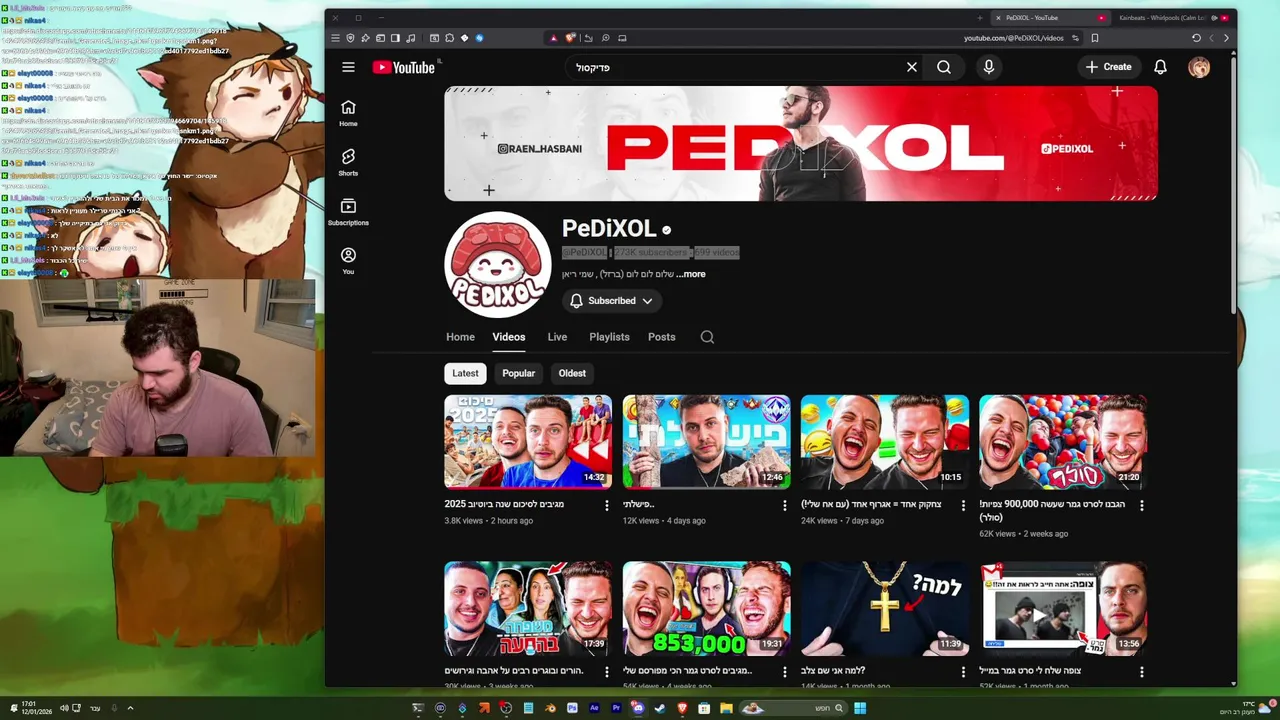This screenshot has height=720, width=1280.
Task: Submit search with the magnifier icon
Action: click(944, 67)
